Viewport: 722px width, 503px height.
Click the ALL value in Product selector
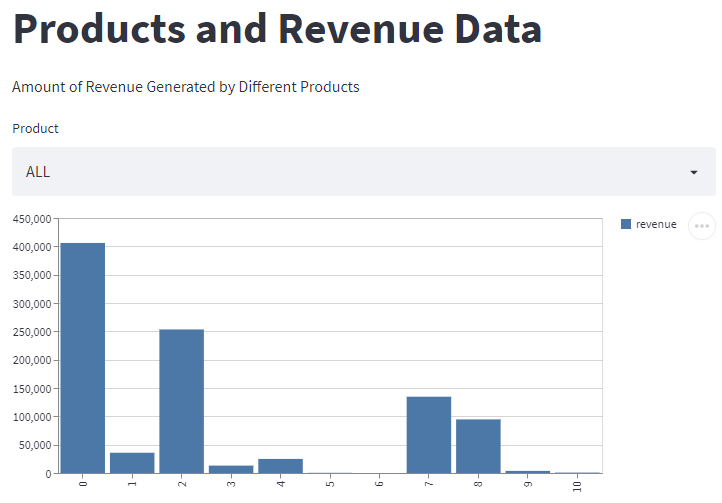pyautogui.click(x=38, y=172)
